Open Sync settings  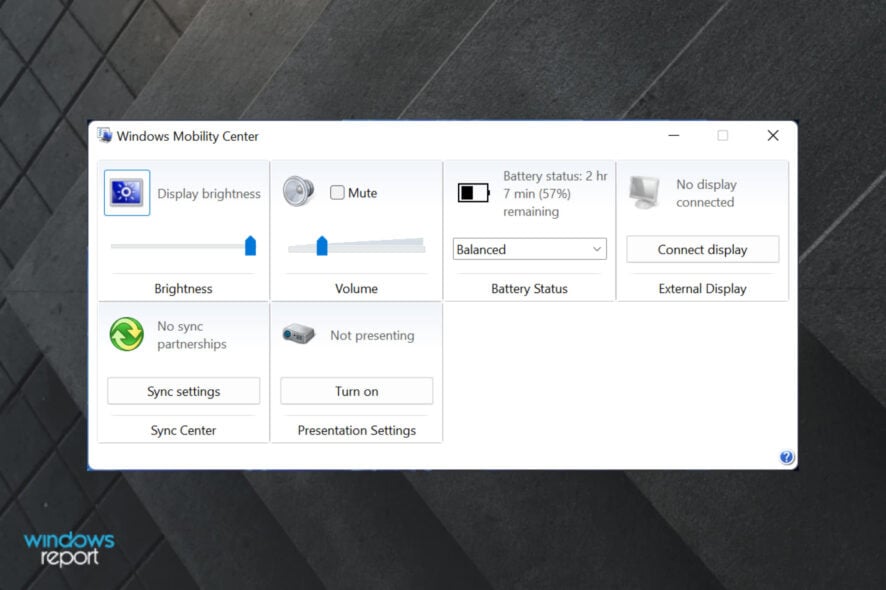[183, 391]
